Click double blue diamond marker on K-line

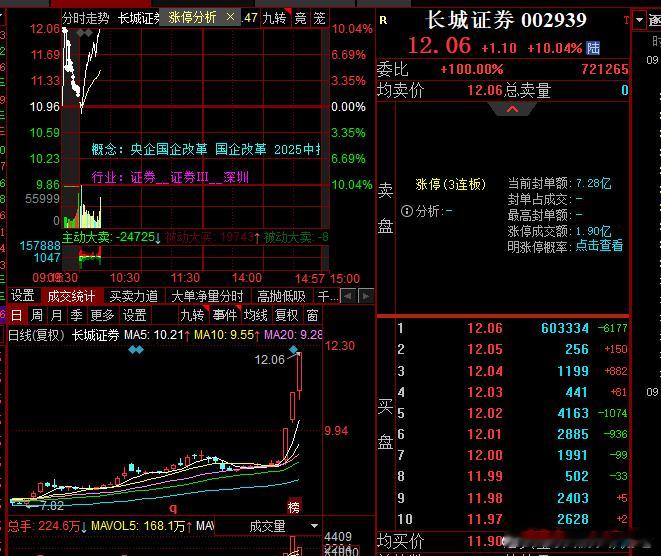136,349
